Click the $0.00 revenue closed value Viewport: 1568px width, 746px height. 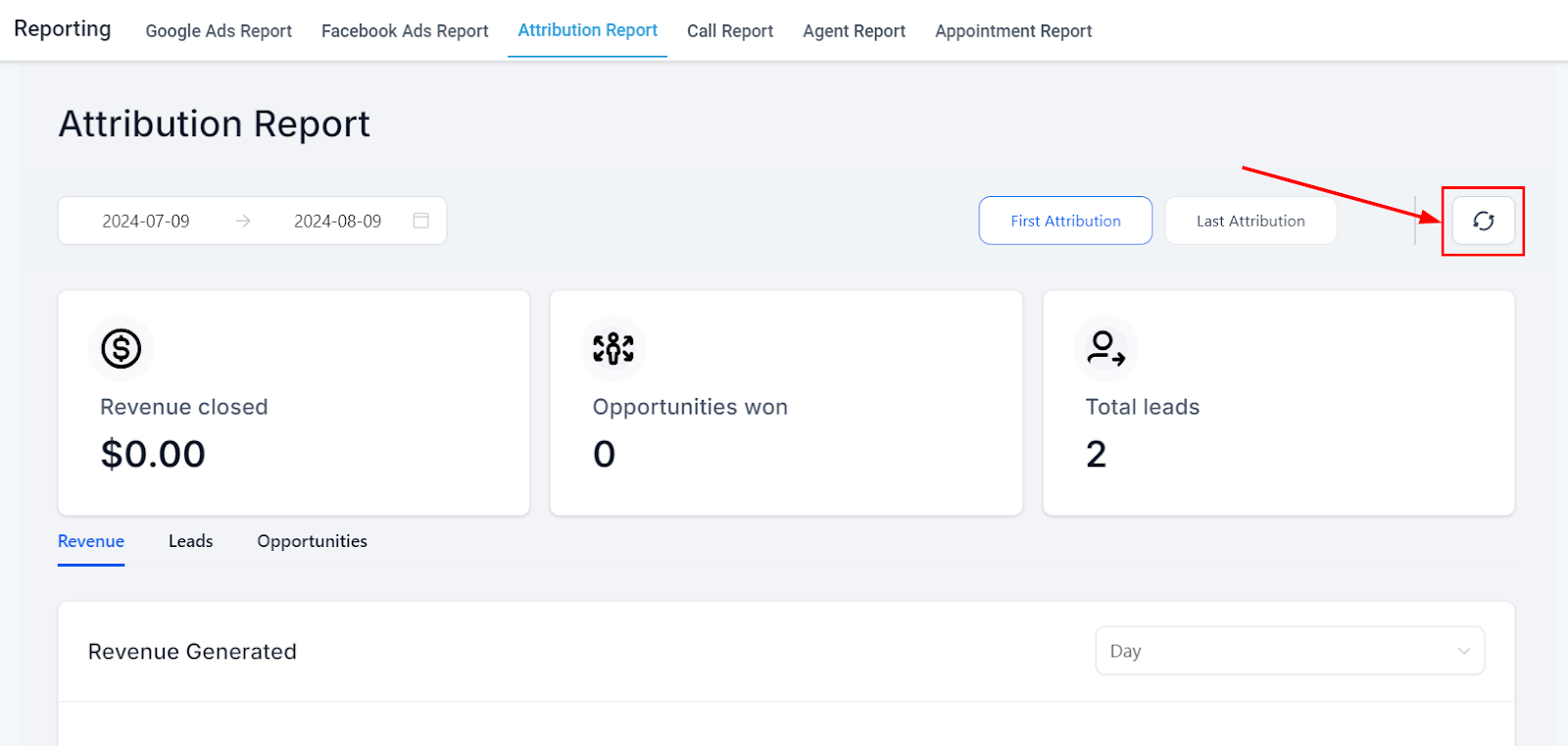[x=153, y=454]
